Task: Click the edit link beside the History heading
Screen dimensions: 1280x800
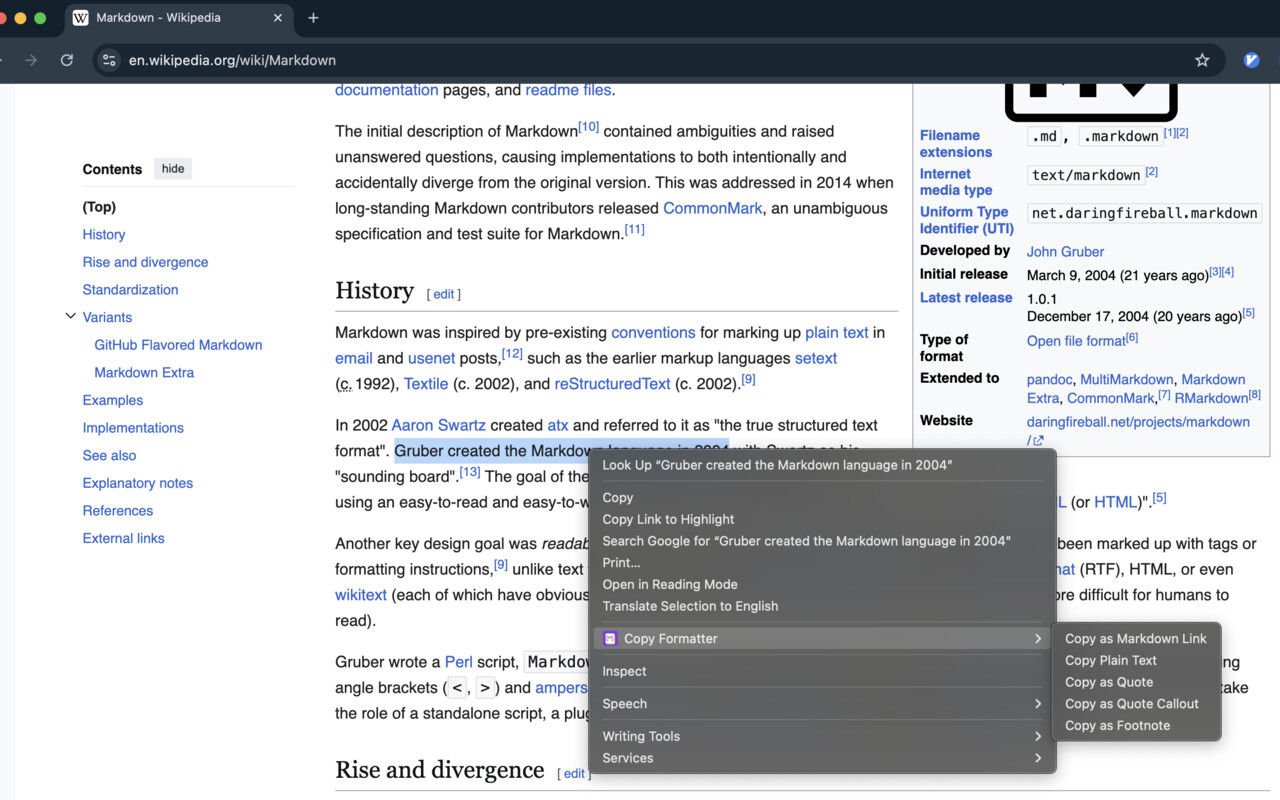Action: [444, 294]
